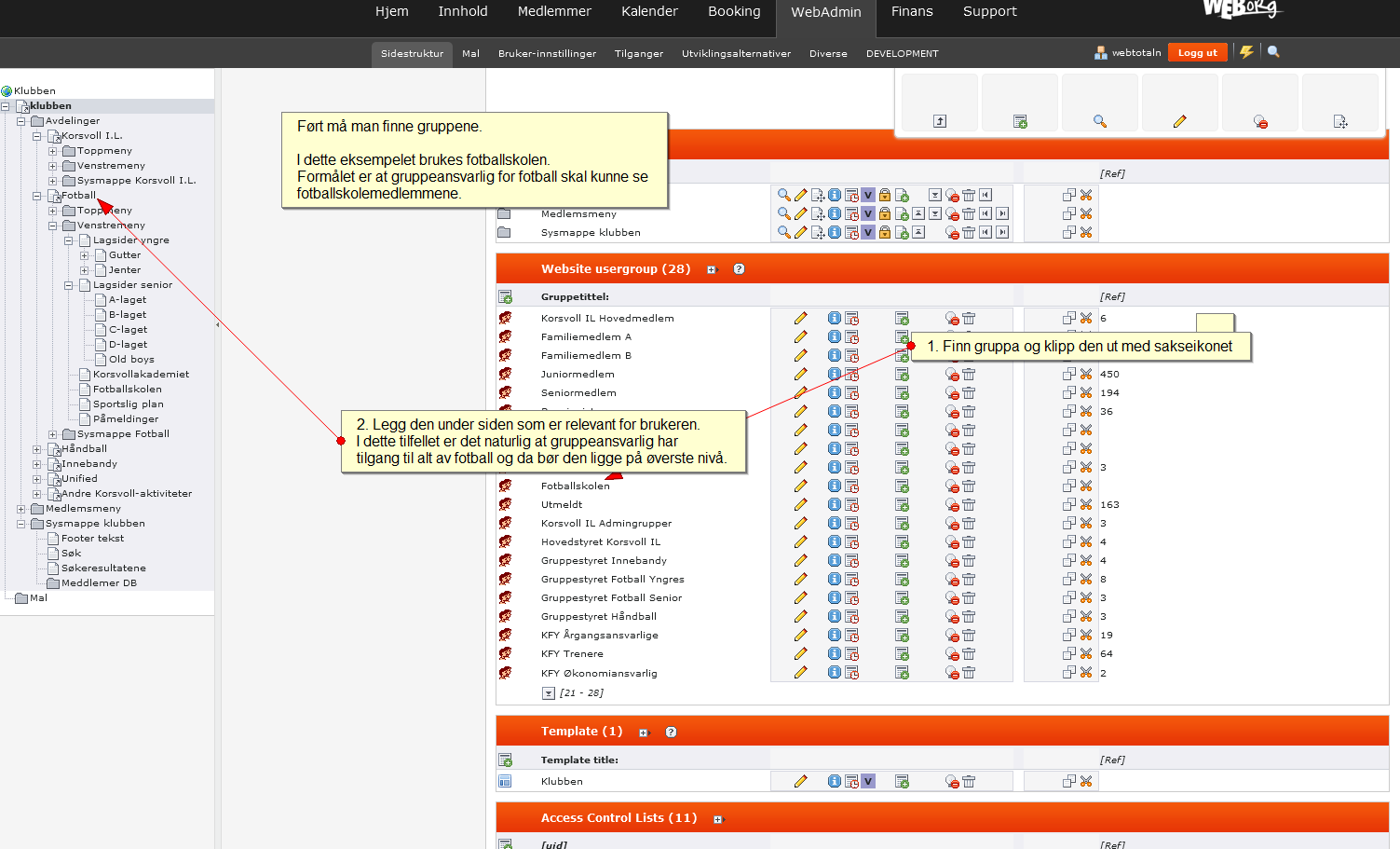Click the cut scissors for Gruppestyret Fotball Senior
1400x849 pixels.
(x=1086, y=597)
